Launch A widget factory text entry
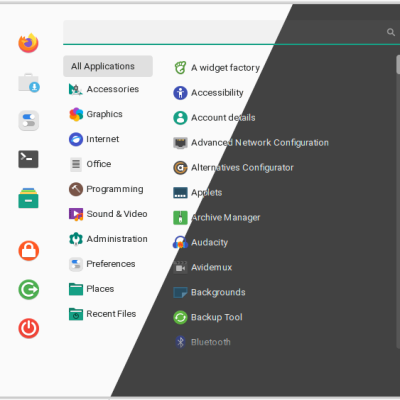 pyautogui.click(x=225, y=68)
